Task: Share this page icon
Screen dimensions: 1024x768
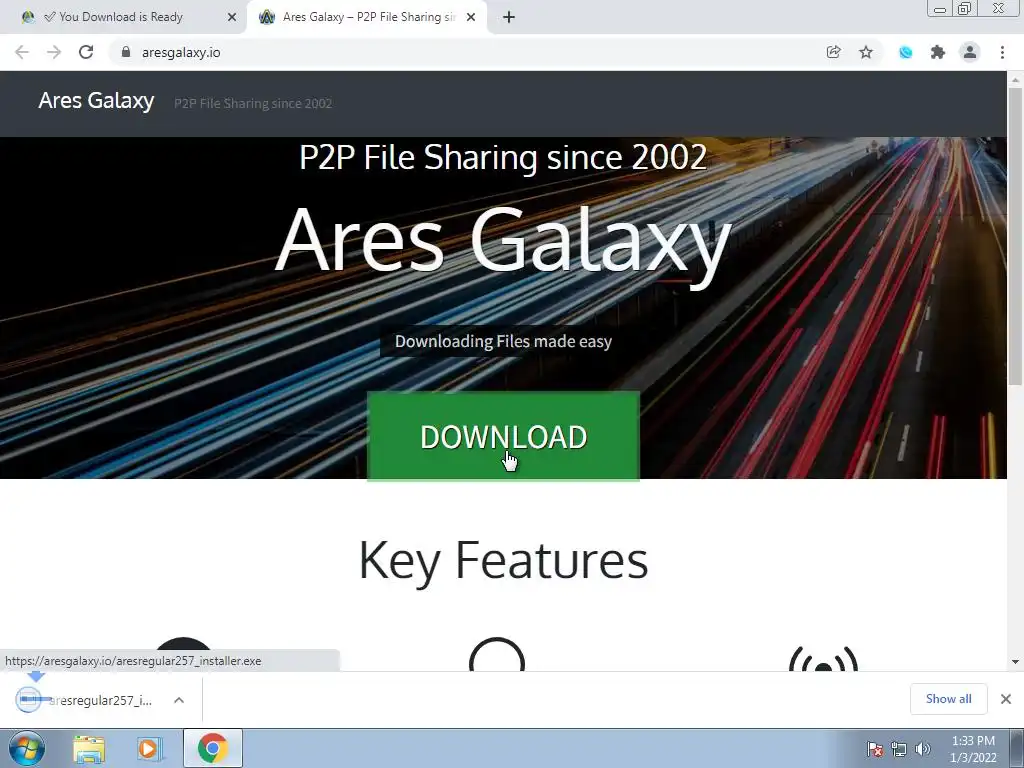Action: [x=833, y=52]
